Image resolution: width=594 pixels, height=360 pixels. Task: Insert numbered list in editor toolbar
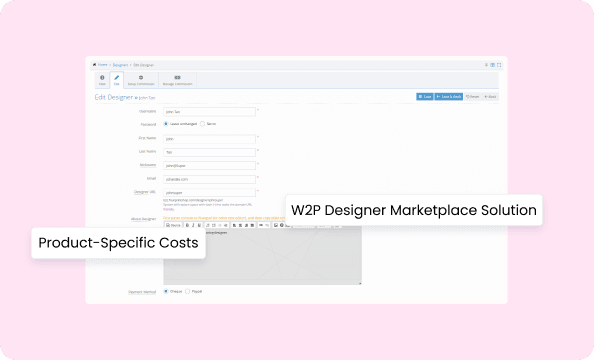[x=208, y=225]
